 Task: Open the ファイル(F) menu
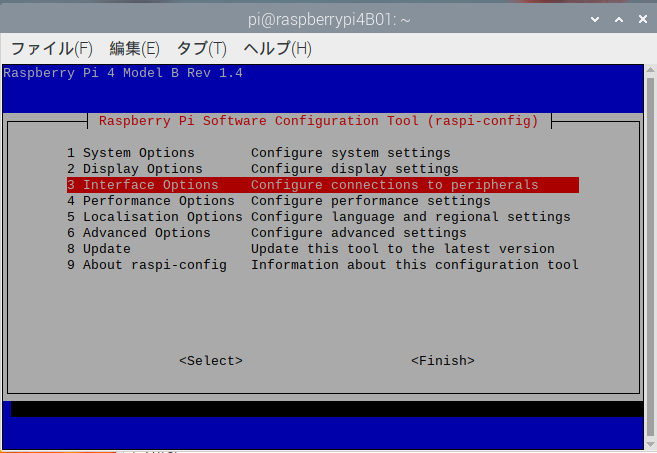51,48
